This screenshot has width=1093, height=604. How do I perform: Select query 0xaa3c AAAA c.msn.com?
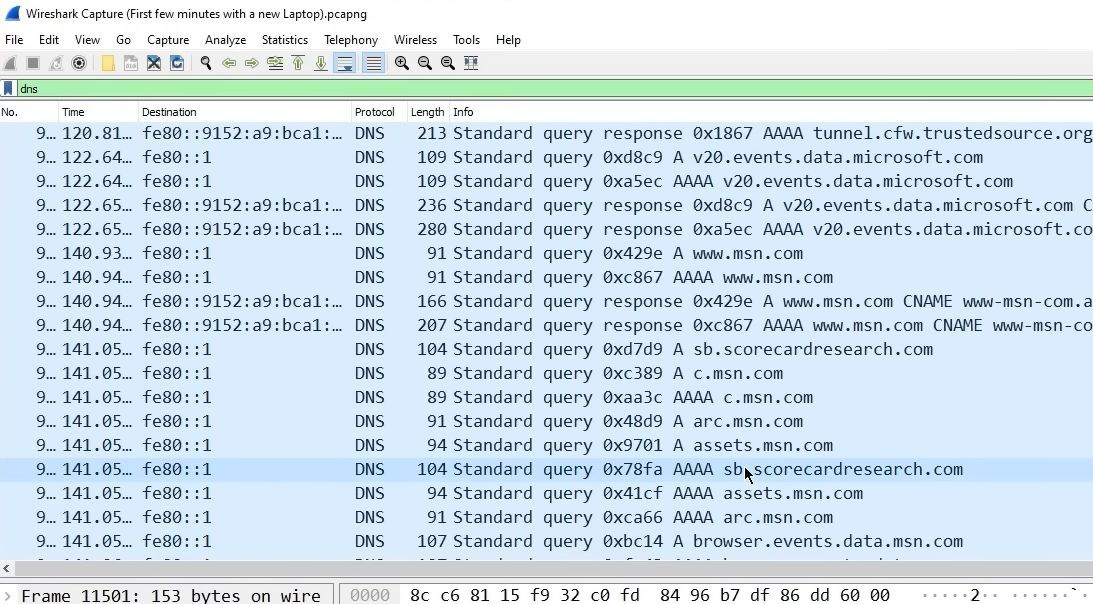coord(546,397)
